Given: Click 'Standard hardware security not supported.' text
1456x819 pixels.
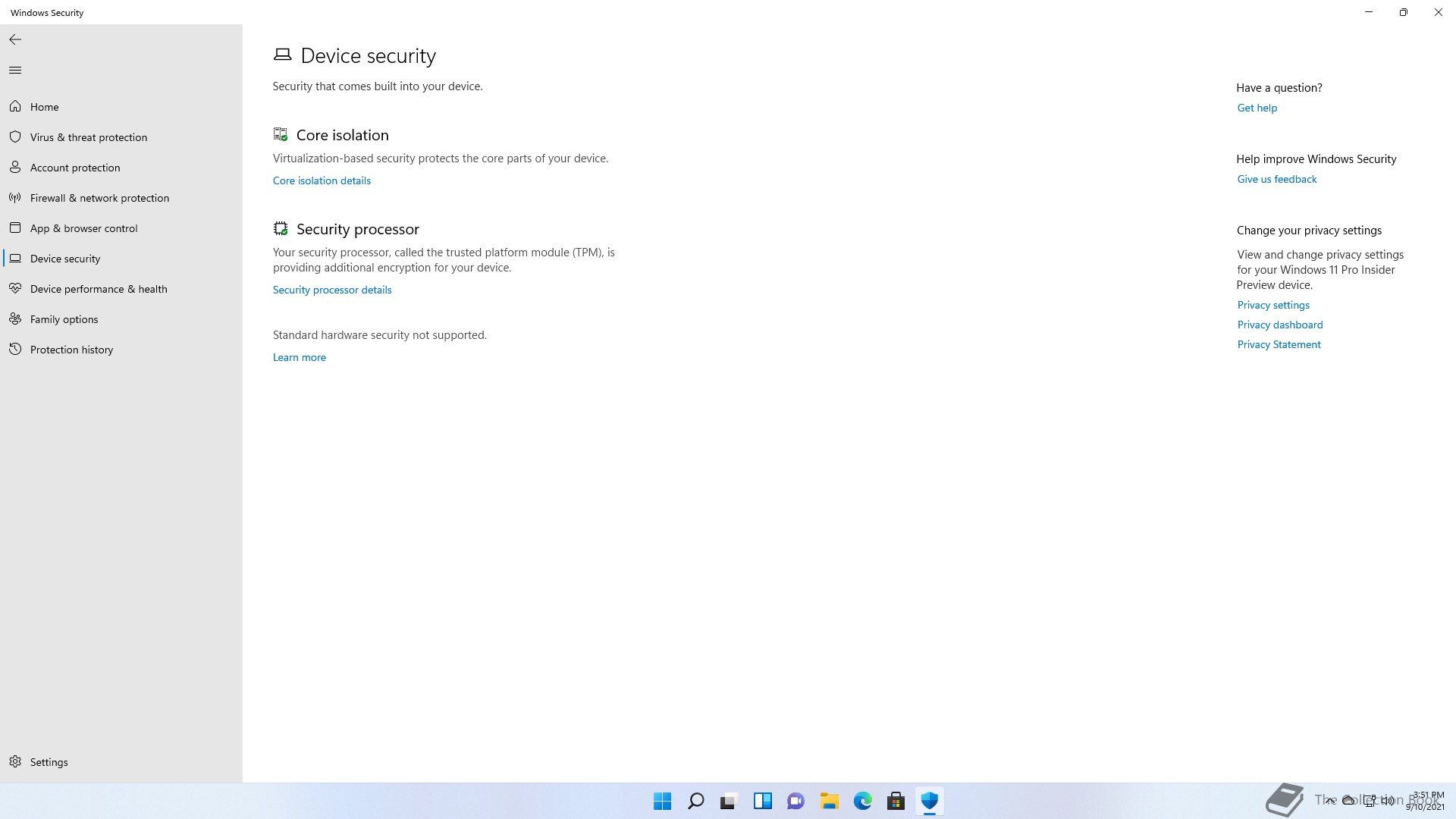Looking at the screenshot, I should (380, 335).
